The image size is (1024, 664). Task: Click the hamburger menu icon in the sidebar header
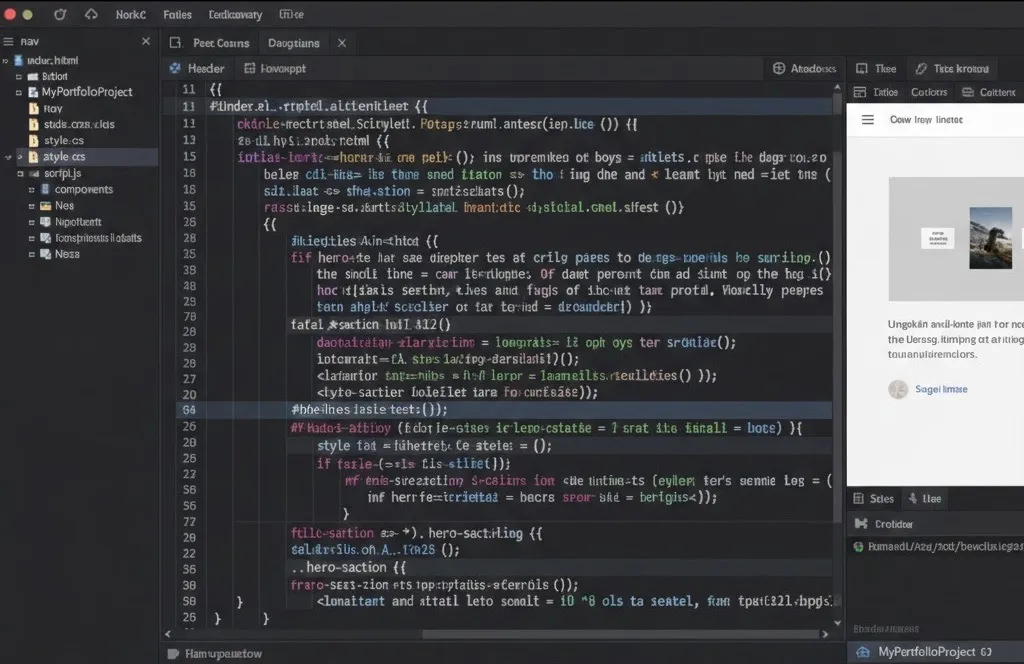[x=9, y=42]
